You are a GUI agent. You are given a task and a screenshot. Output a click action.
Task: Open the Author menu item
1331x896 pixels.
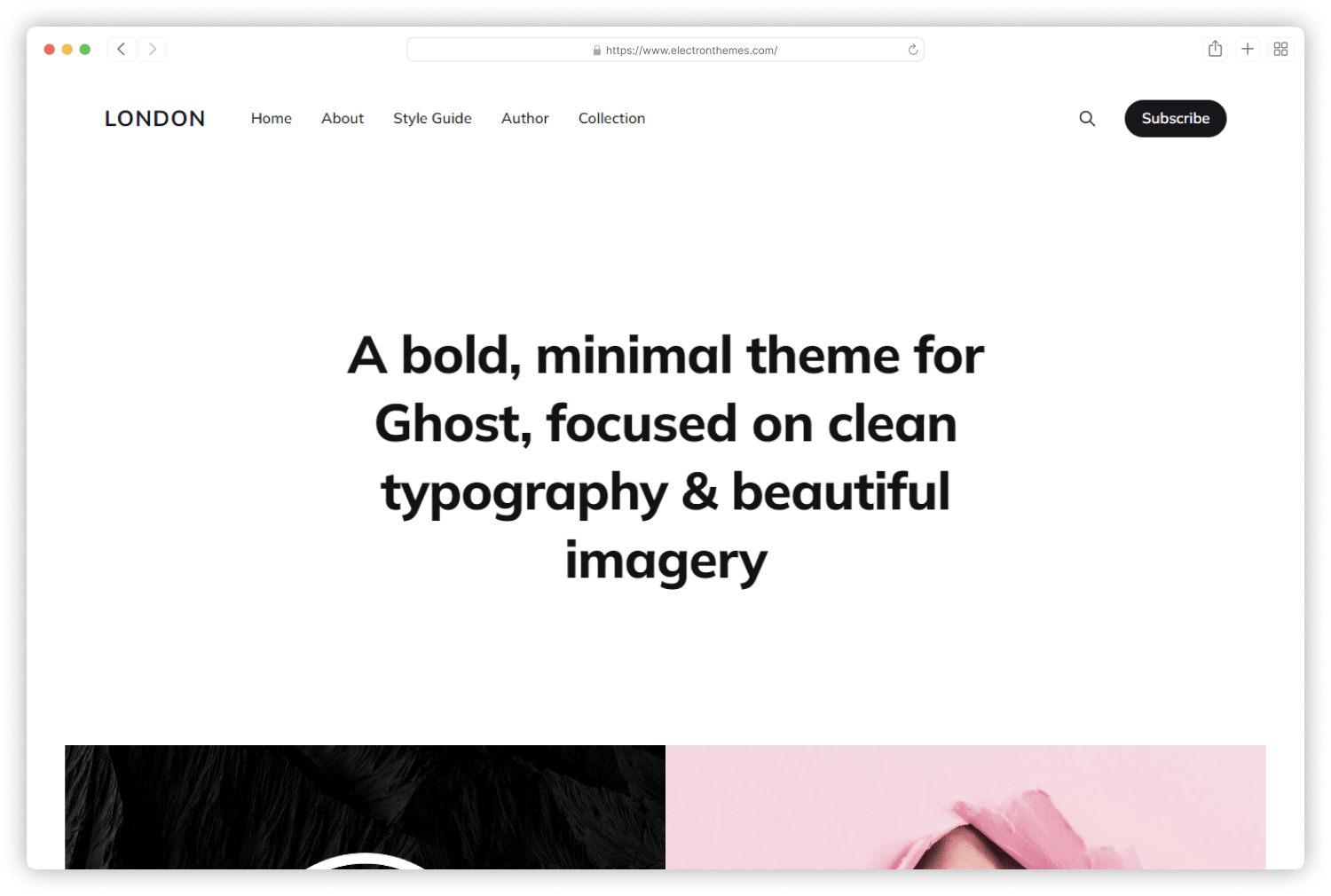click(x=525, y=118)
